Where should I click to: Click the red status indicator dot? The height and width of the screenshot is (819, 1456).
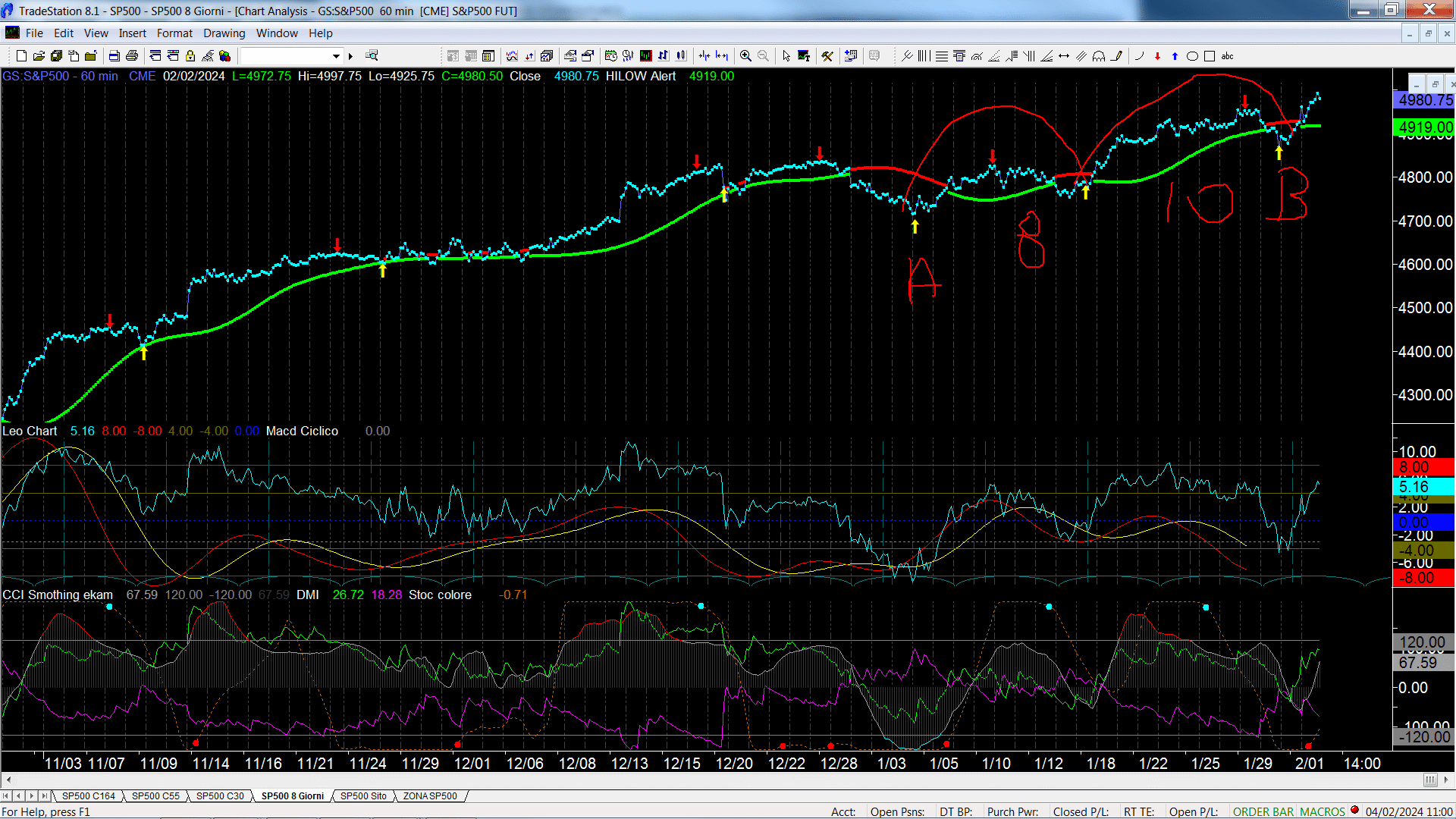pyautogui.click(x=1355, y=811)
